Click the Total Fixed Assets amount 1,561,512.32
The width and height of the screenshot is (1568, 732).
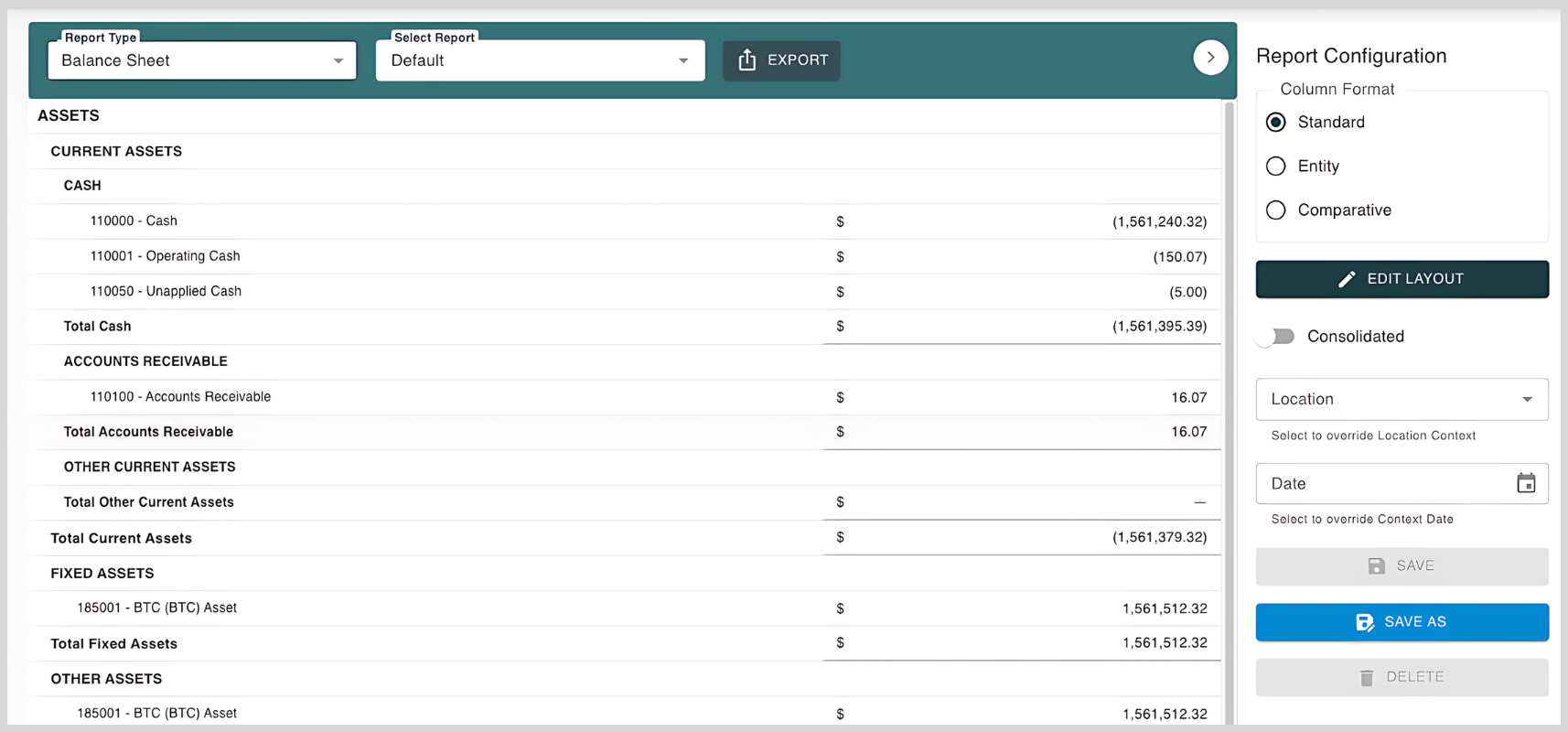point(1165,643)
